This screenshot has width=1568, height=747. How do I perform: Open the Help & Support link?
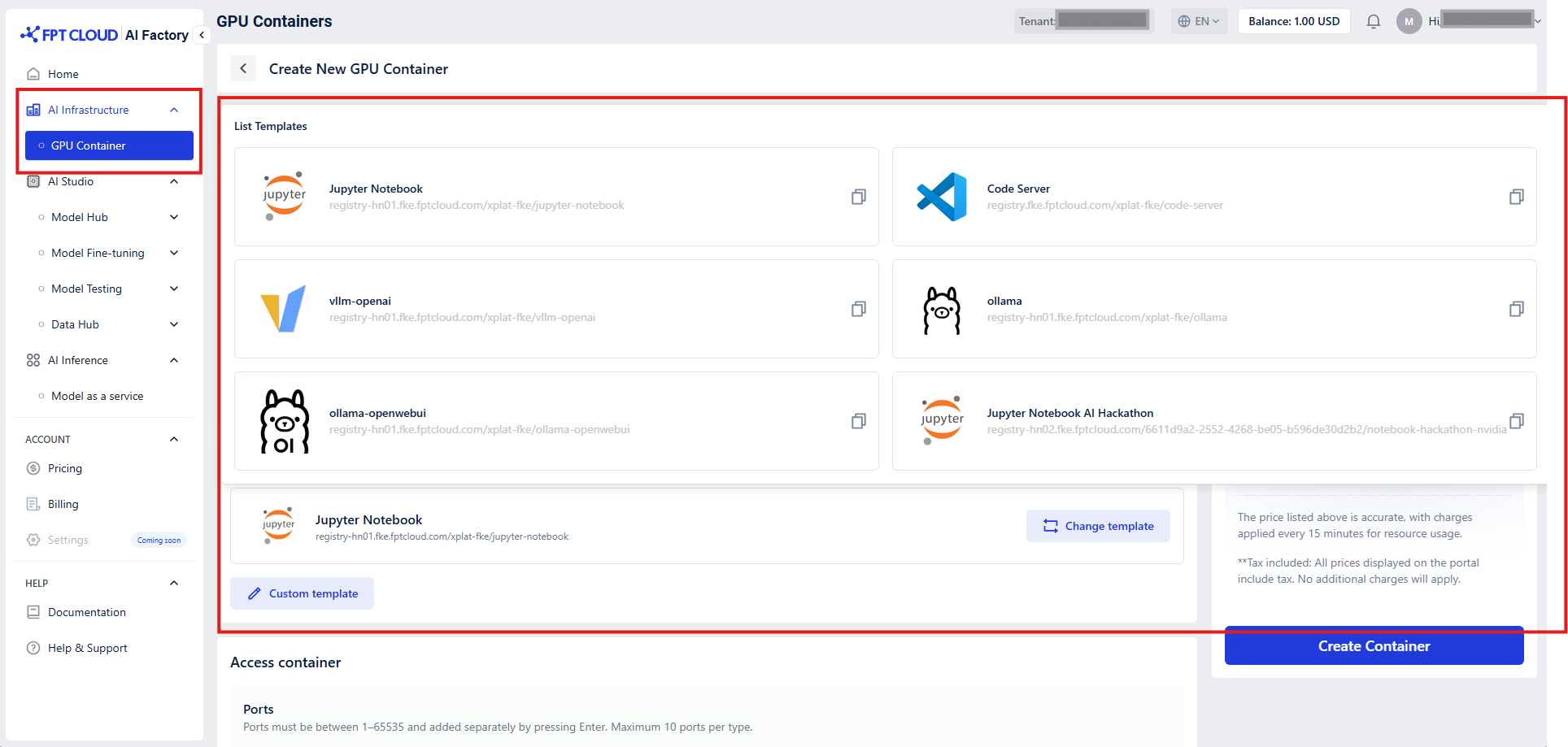coord(88,648)
